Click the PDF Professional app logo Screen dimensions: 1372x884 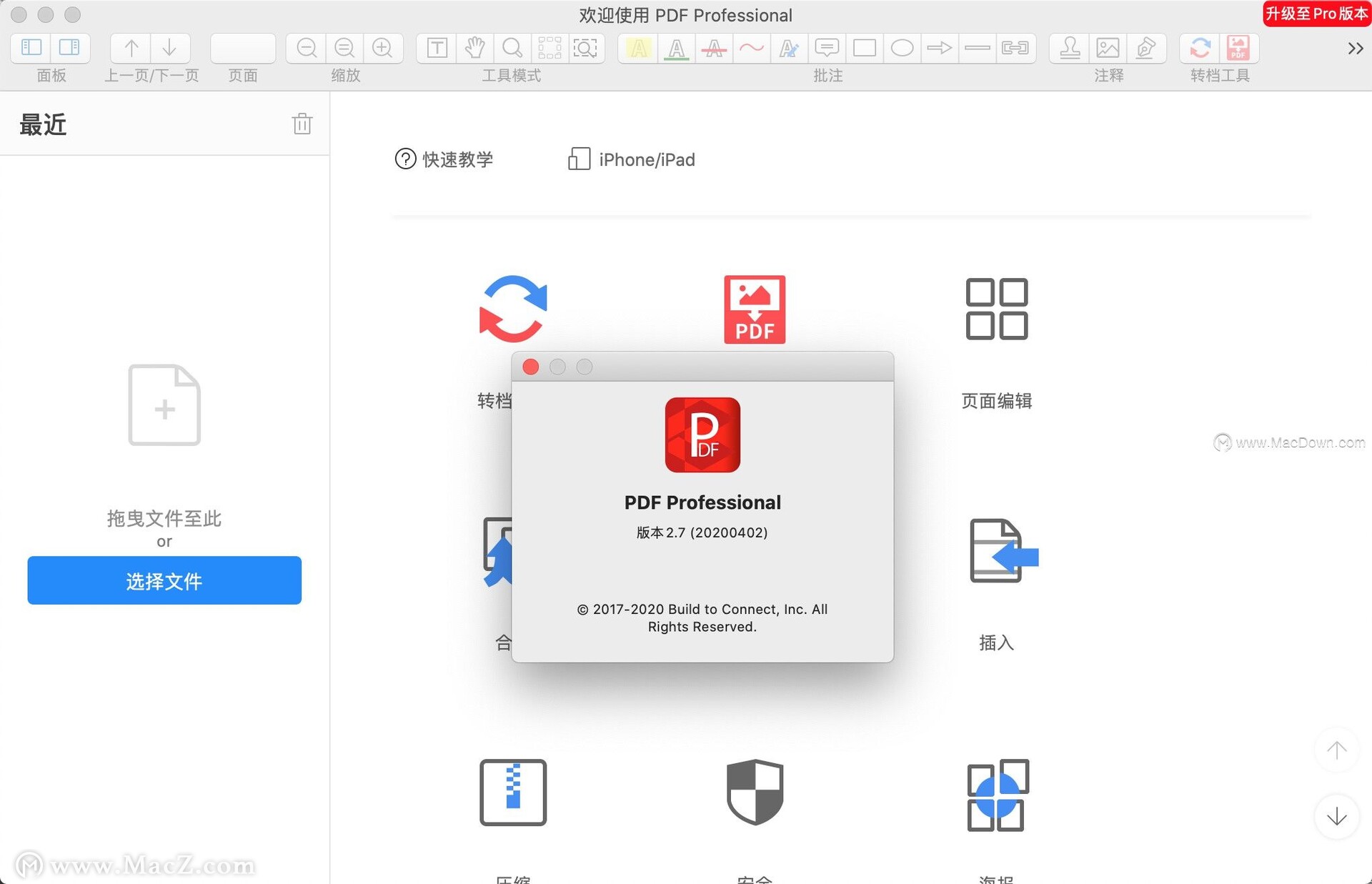click(x=702, y=434)
